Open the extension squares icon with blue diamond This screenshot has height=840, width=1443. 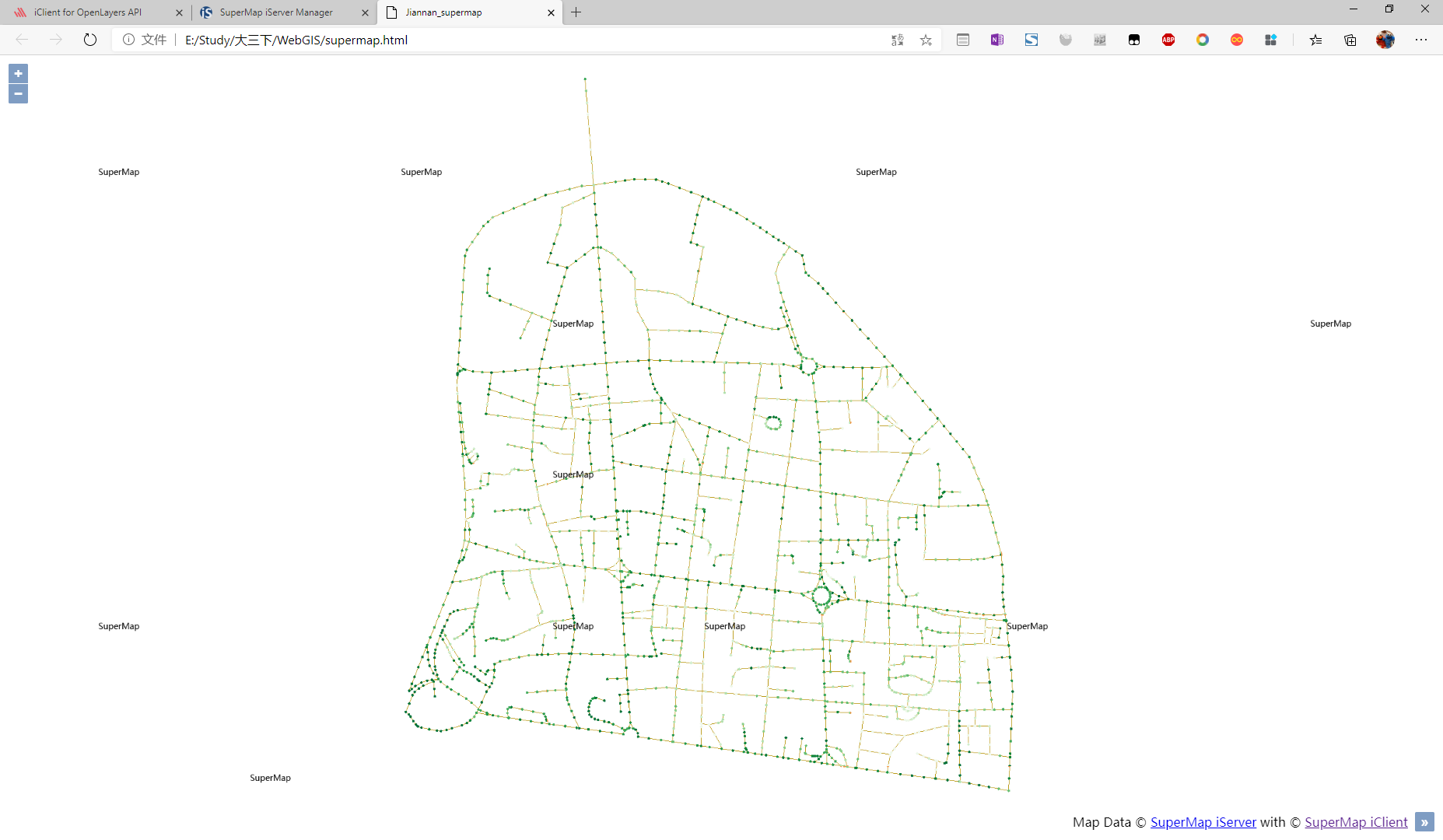[x=1271, y=40]
